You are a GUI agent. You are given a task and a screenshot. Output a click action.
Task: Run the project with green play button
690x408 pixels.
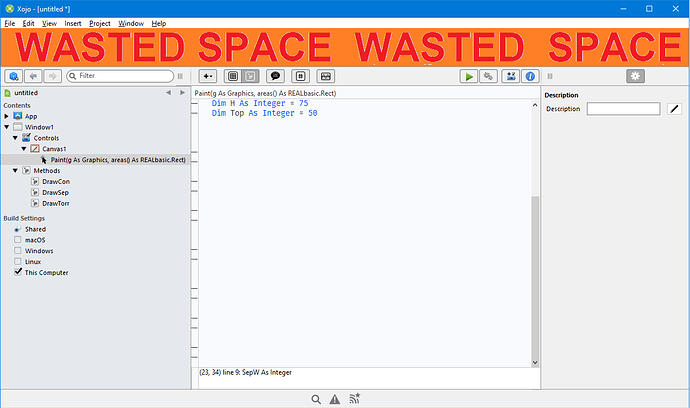[469, 76]
